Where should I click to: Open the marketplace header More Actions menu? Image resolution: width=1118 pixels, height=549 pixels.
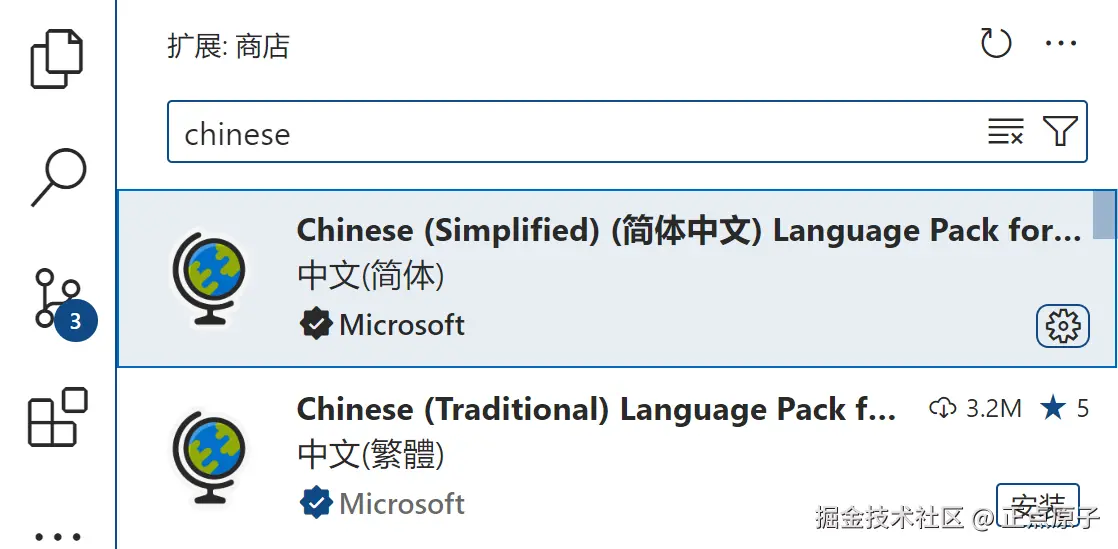(1060, 44)
